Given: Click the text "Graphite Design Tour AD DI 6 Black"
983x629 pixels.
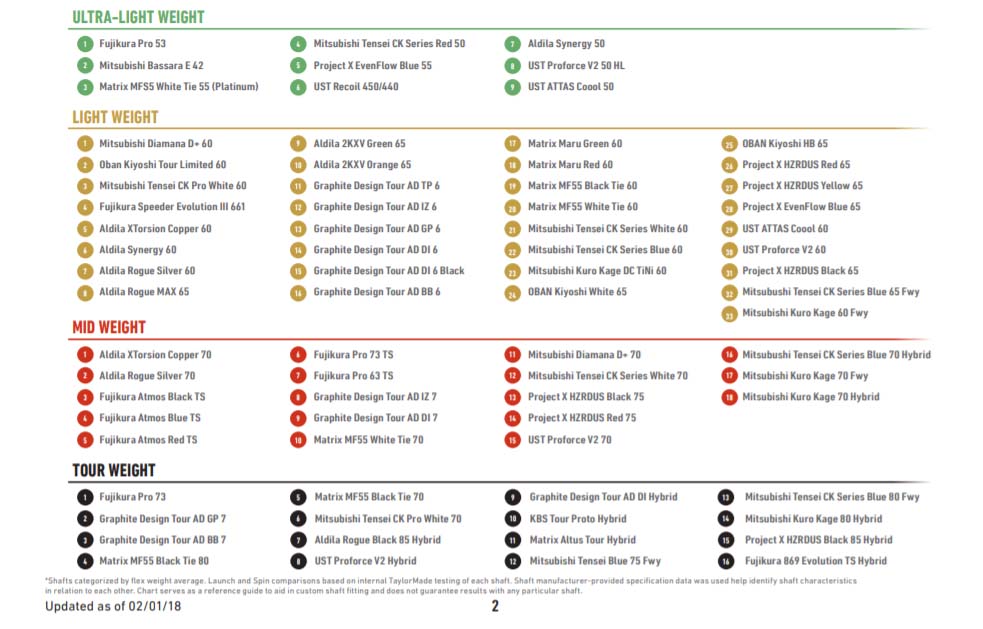Looking at the screenshot, I should click(389, 271).
